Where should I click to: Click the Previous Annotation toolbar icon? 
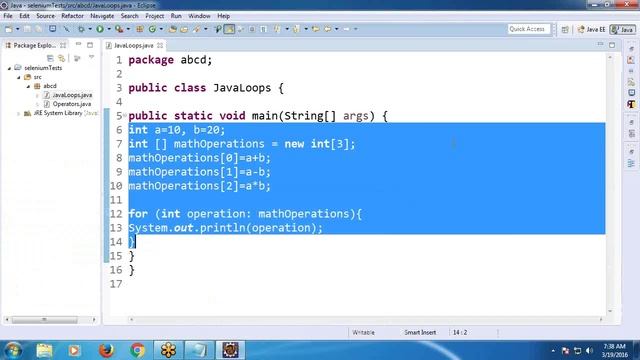click(297, 29)
